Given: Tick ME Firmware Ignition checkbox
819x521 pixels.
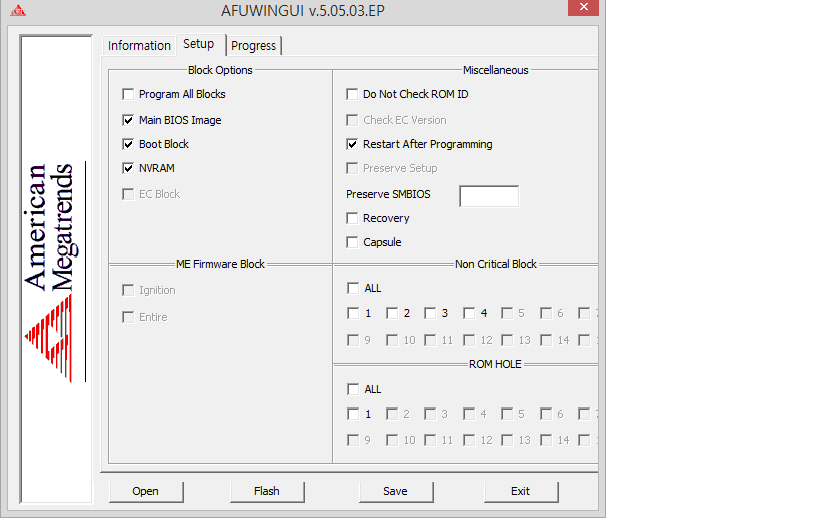Looking at the screenshot, I should (x=128, y=291).
